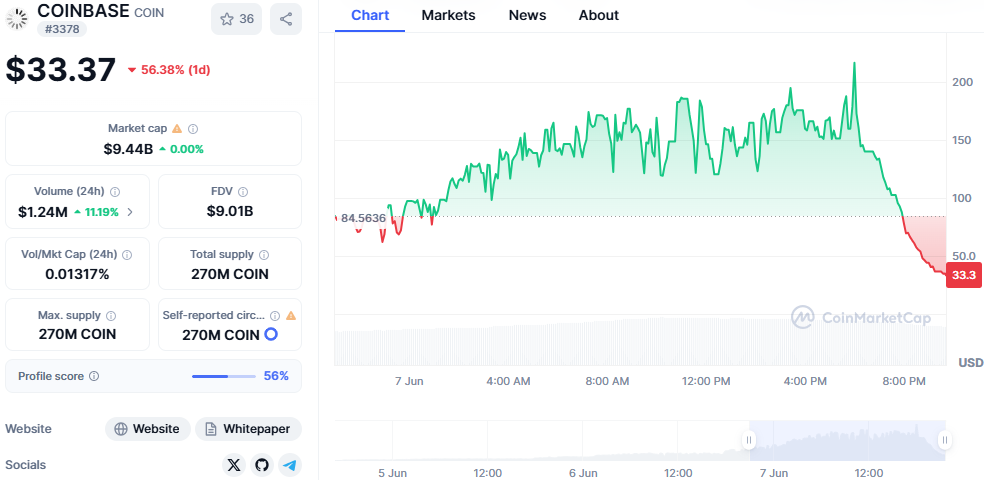984x480 pixels.
Task: Click the 56% profile score value
Action: [x=276, y=376]
